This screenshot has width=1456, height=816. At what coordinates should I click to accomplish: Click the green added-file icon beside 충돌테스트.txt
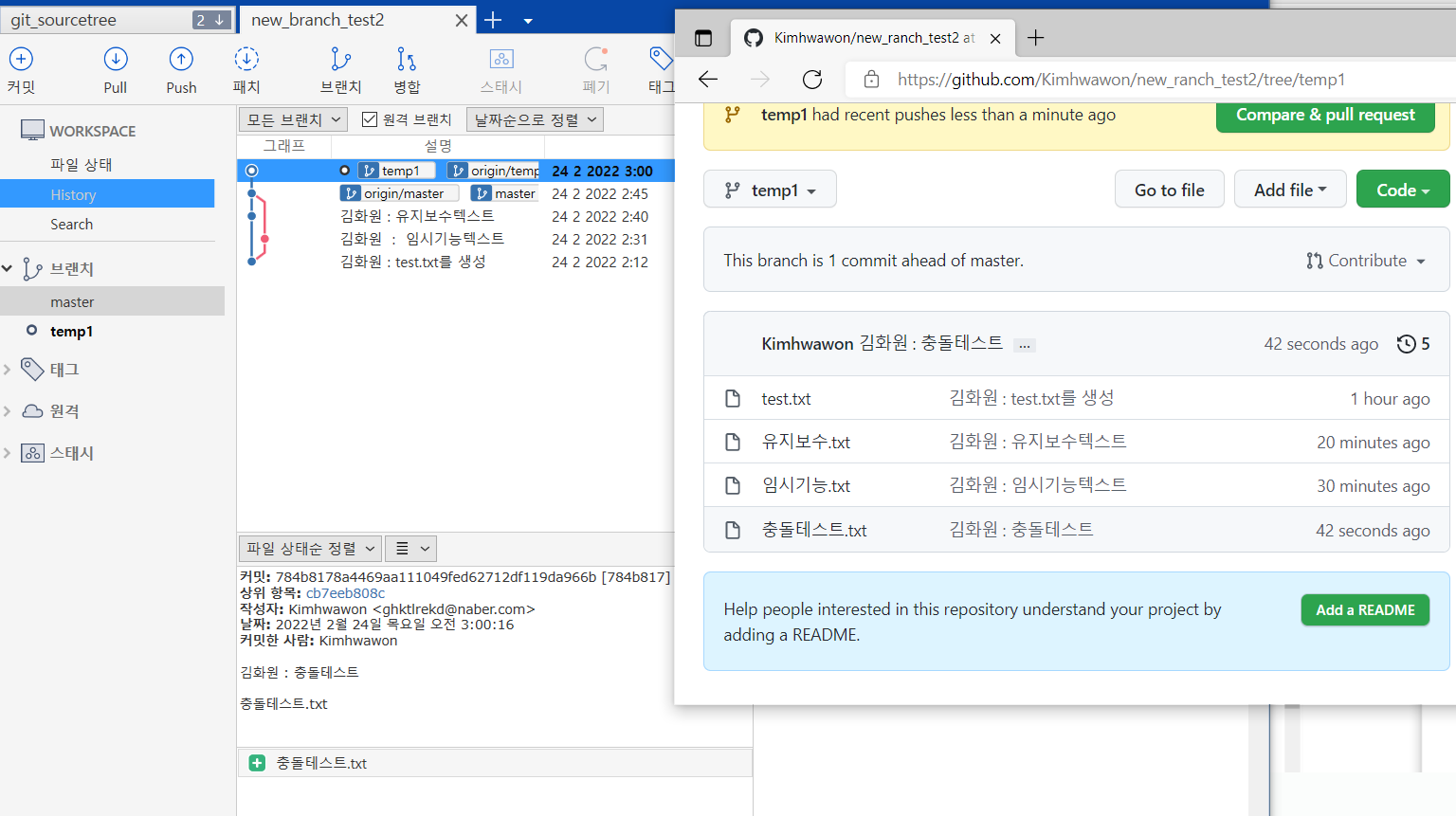257,763
